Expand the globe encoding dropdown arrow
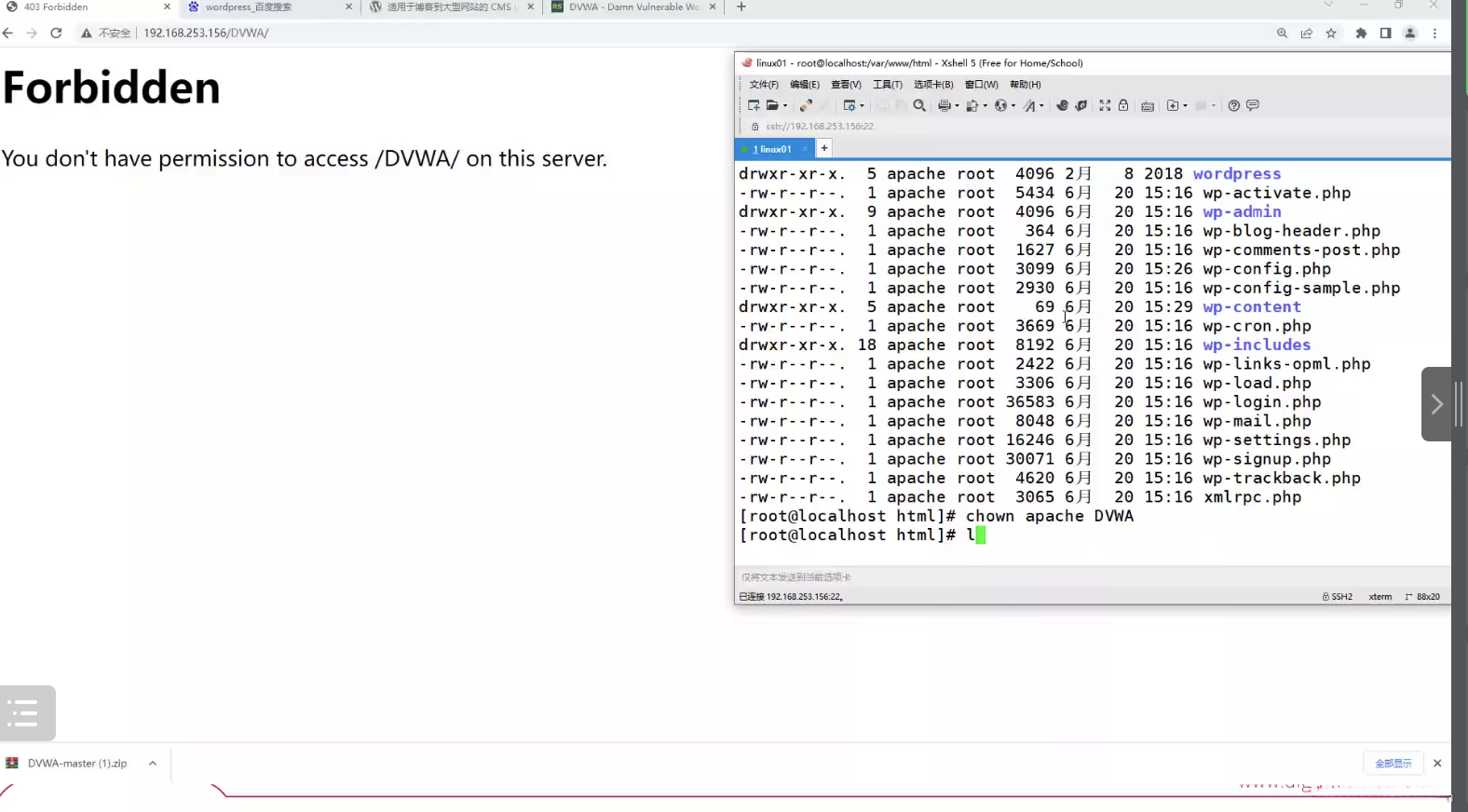This screenshot has height=812, width=1468. (x=1013, y=106)
